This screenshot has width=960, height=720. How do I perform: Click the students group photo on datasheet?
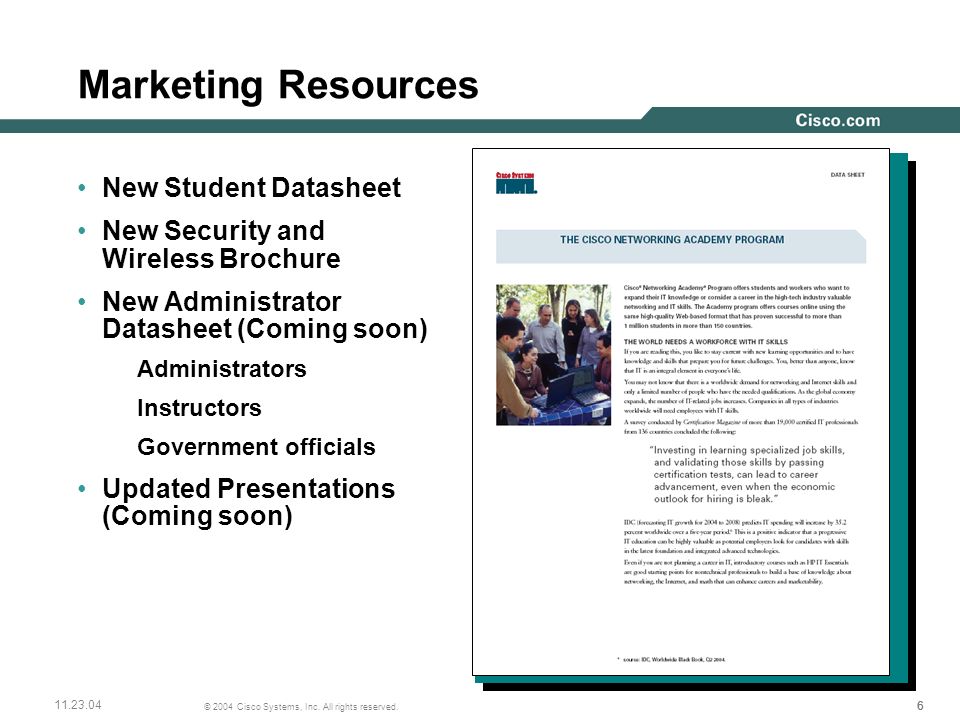tap(553, 354)
